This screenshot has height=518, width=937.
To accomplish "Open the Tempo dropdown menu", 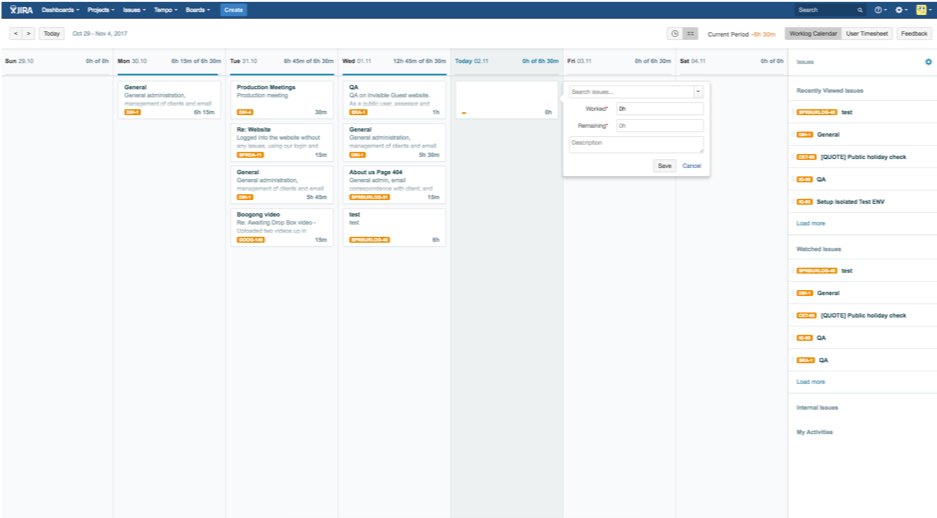I will [x=167, y=9].
